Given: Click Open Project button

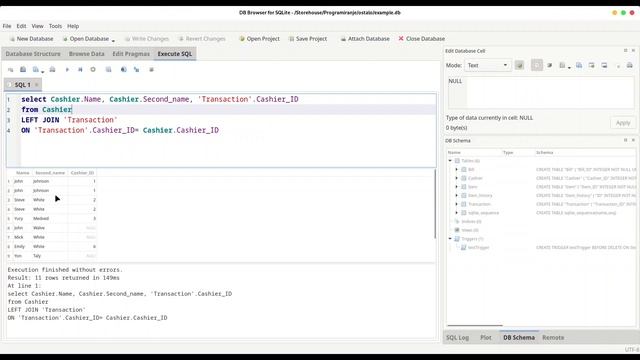Looking at the screenshot, I should point(260,39).
